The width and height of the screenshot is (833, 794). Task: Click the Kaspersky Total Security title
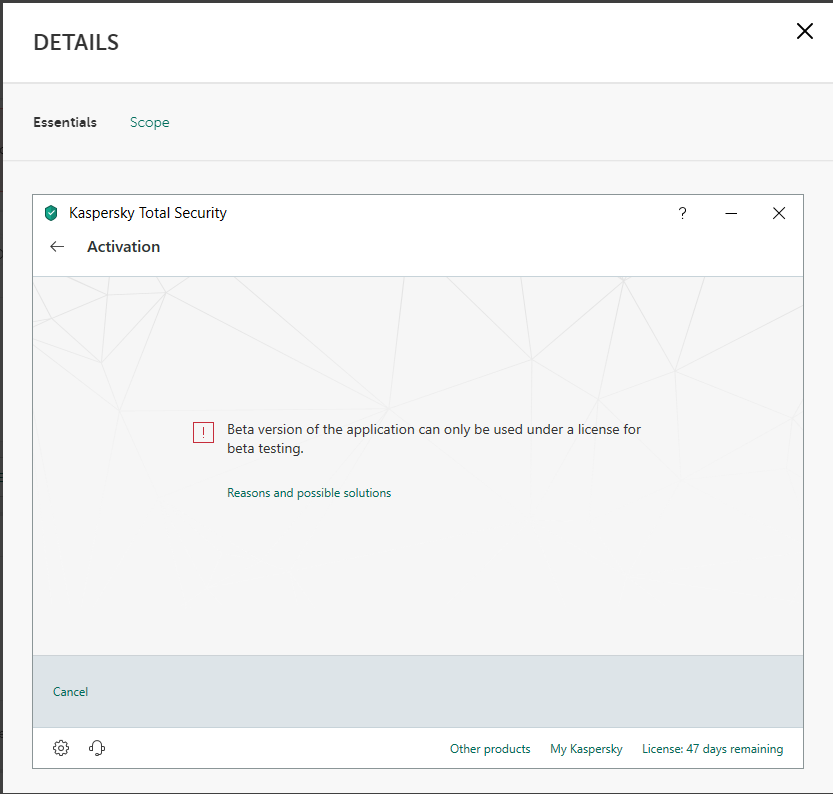pyautogui.click(x=148, y=213)
